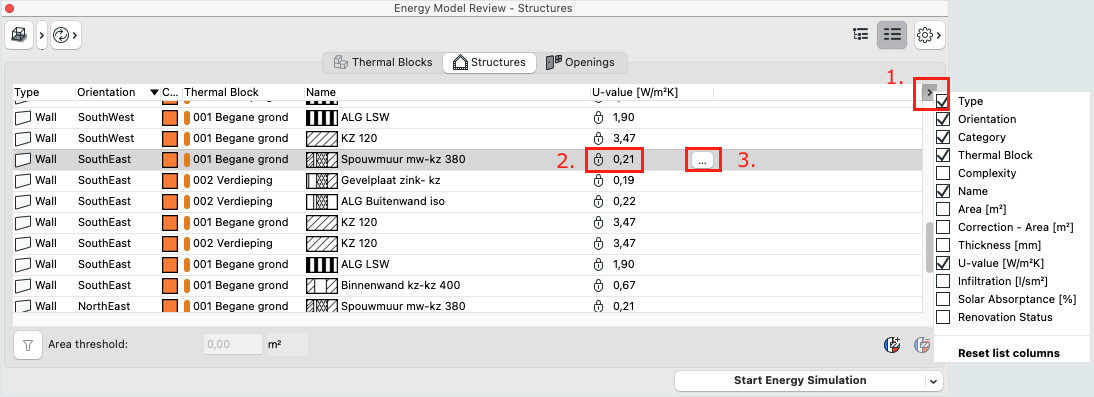Uncheck the Thermal Block column checkbox
The image size is (1094, 397).
[943, 155]
